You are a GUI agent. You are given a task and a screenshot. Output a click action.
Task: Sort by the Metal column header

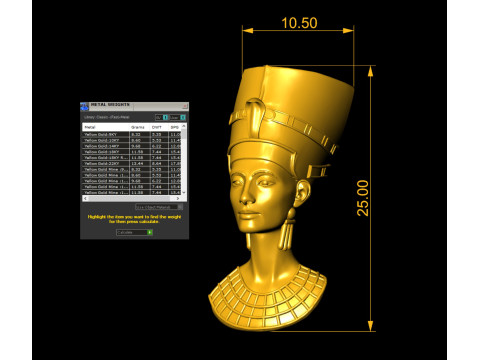tap(105, 127)
